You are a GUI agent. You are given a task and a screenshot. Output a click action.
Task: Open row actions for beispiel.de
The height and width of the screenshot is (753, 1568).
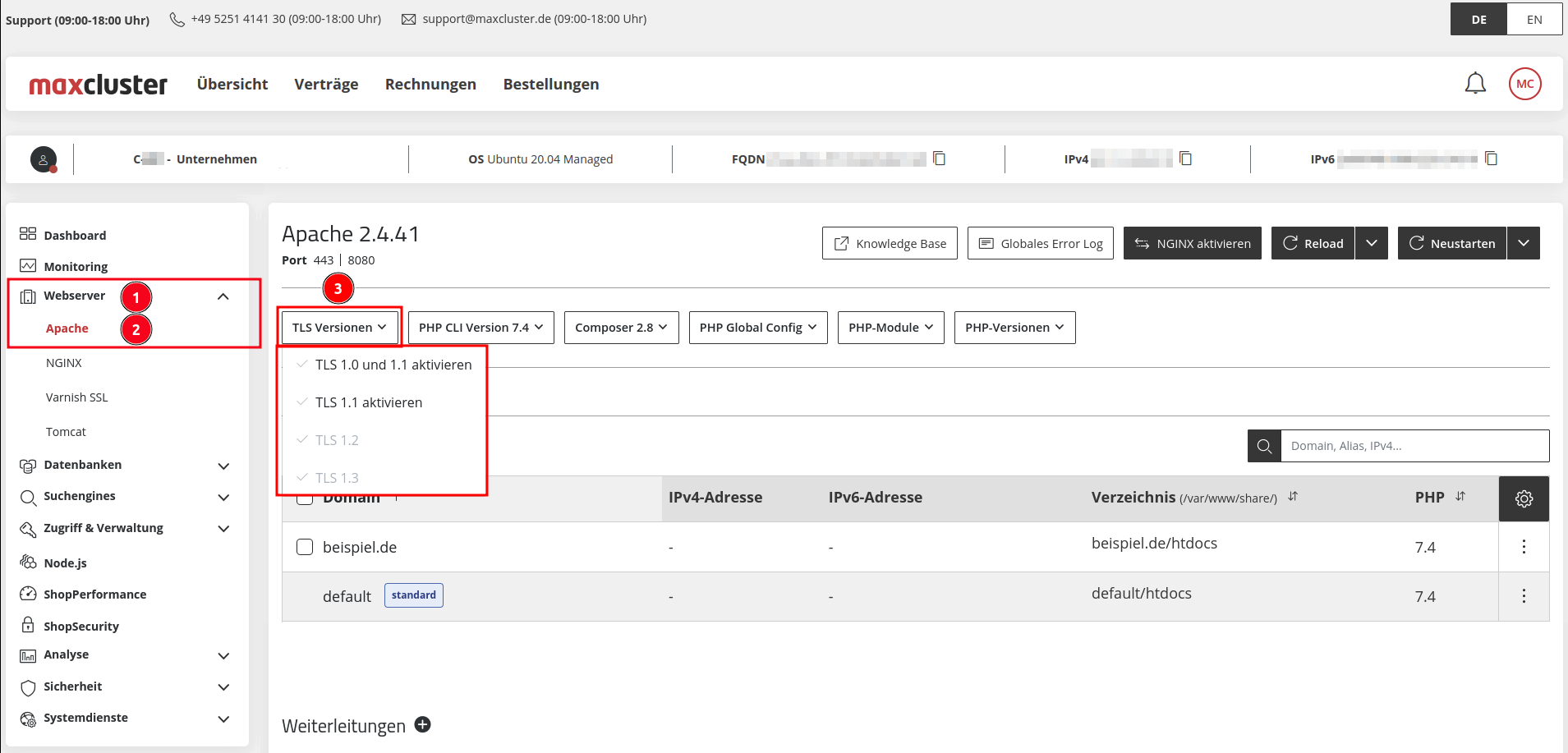[1524, 547]
